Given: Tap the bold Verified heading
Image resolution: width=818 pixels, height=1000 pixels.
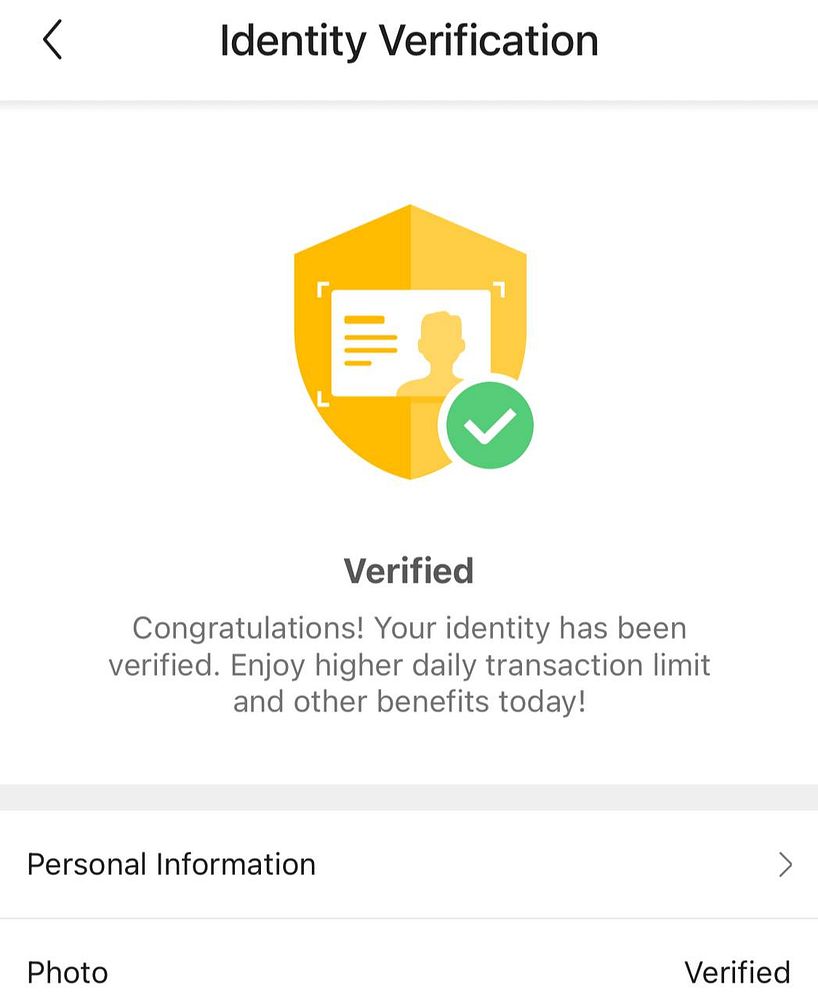Looking at the screenshot, I should click(x=409, y=571).
